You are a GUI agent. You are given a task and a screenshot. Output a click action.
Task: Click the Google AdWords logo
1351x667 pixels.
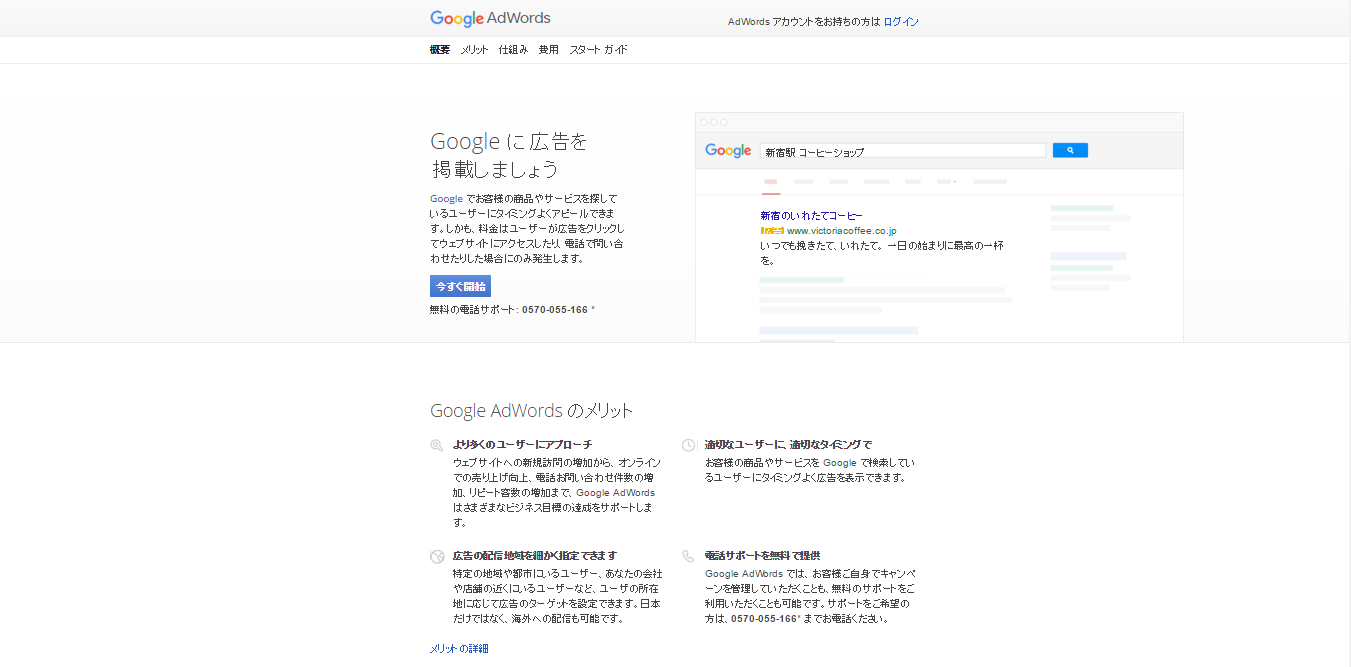[x=490, y=19]
